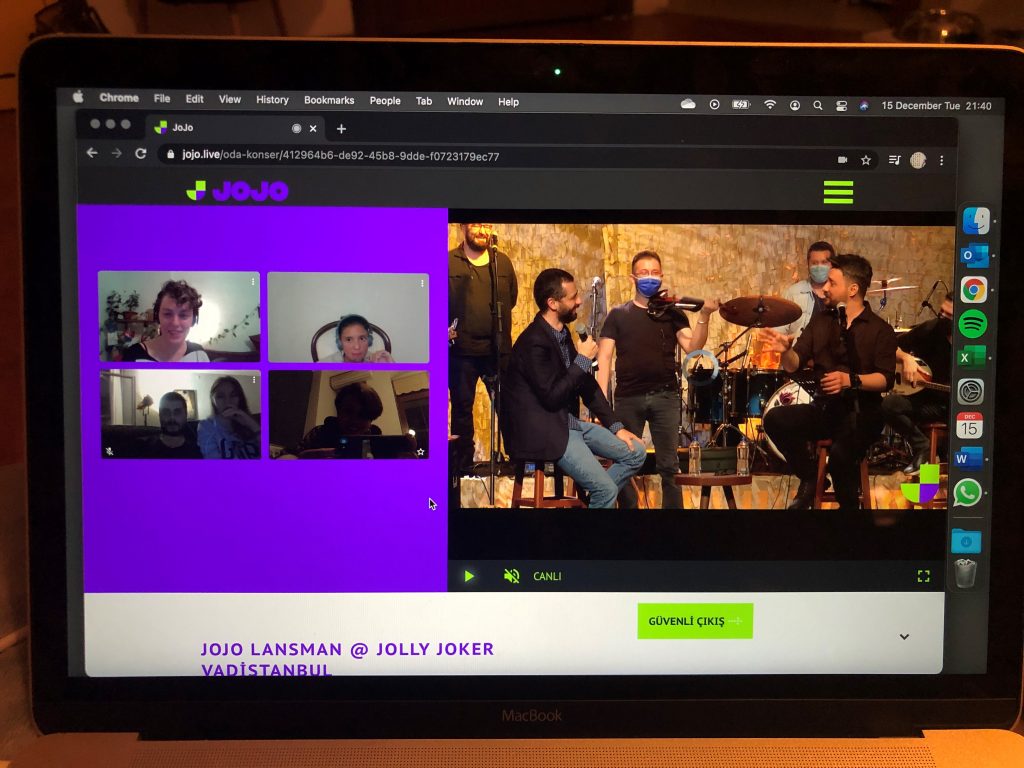Viewport: 1024px width, 768px height.
Task: Open the History menu
Action: (272, 100)
